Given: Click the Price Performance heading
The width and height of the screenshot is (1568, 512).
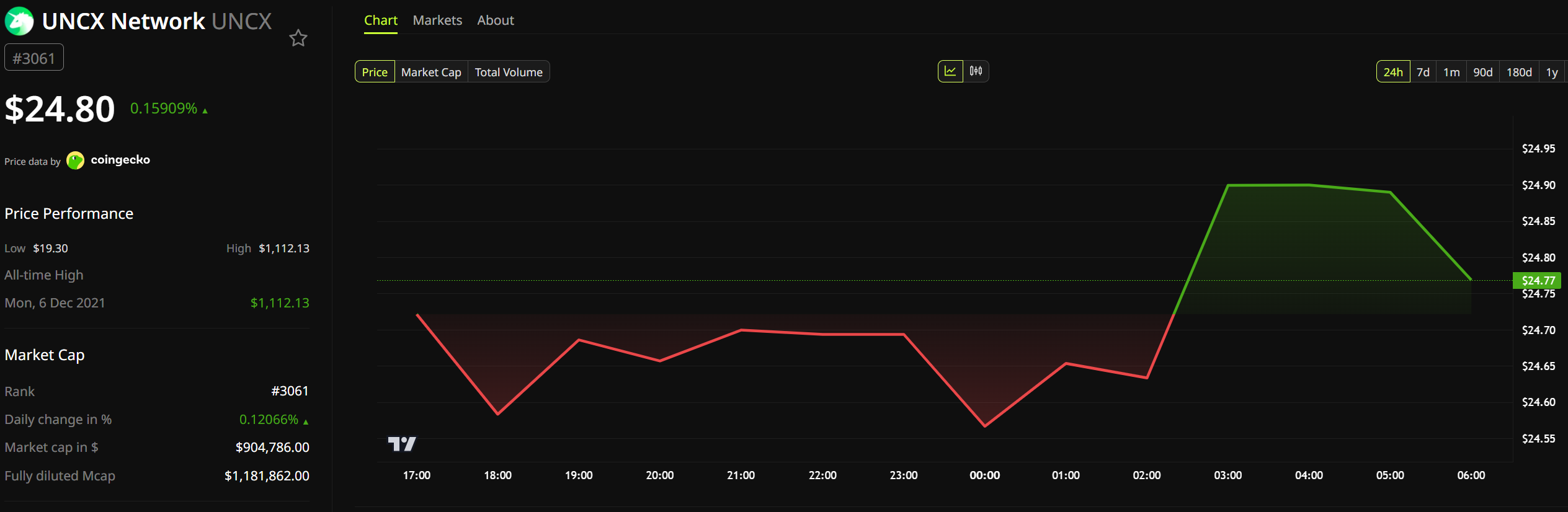Looking at the screenshot, I should coord(69,214).
